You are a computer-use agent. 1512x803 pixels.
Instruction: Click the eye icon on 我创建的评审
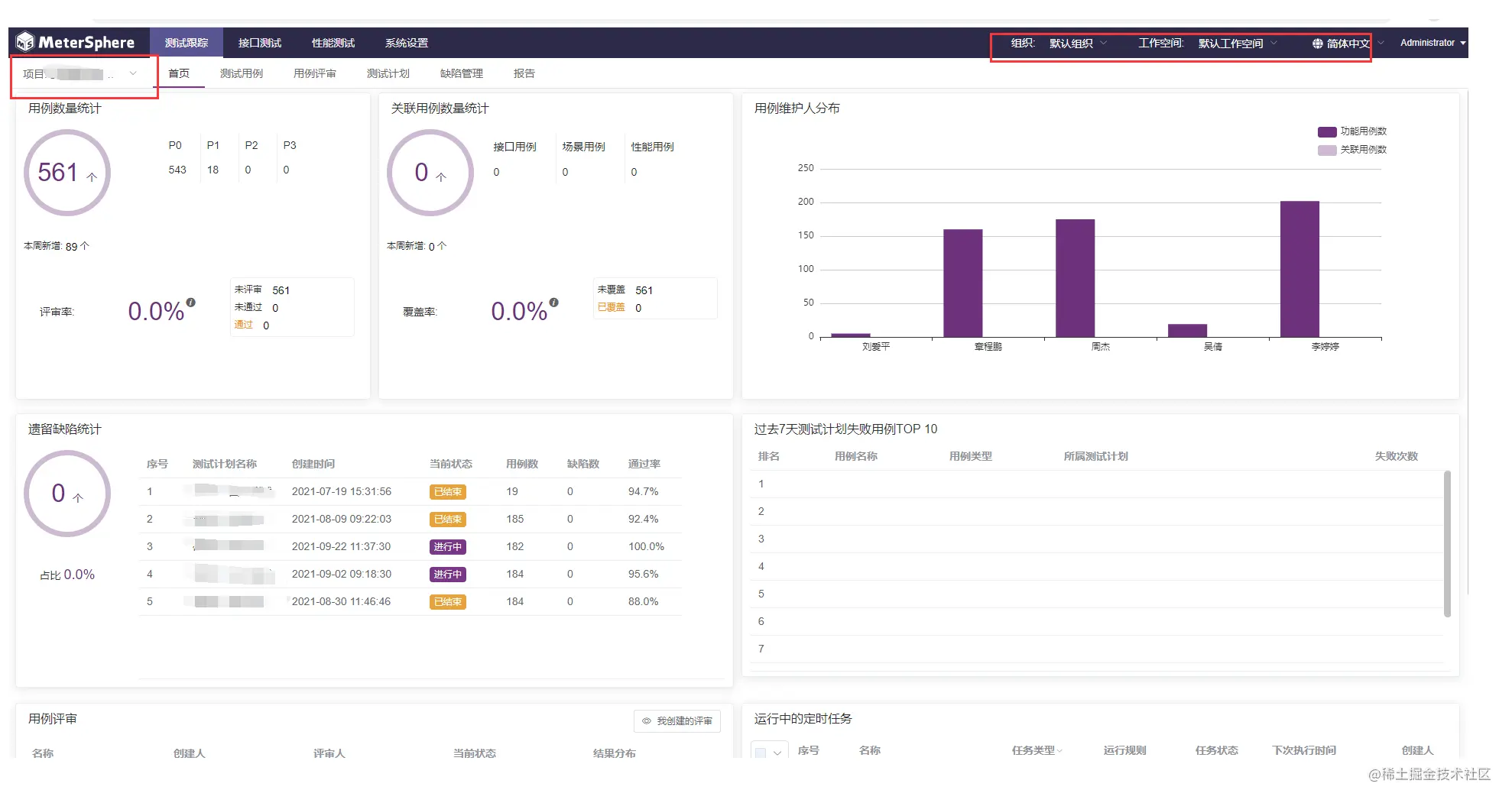coord(647,721)
